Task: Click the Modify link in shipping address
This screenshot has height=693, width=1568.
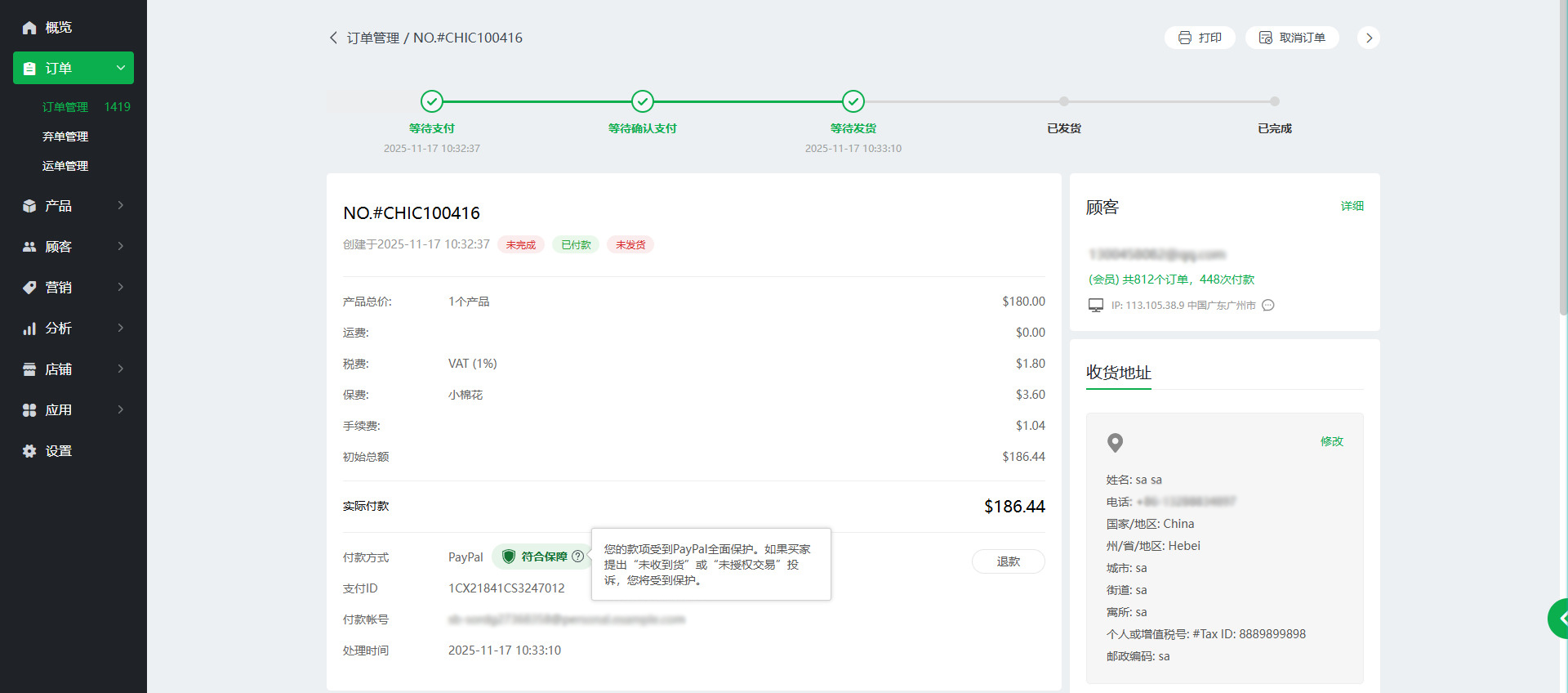Action: [1331, 441]
